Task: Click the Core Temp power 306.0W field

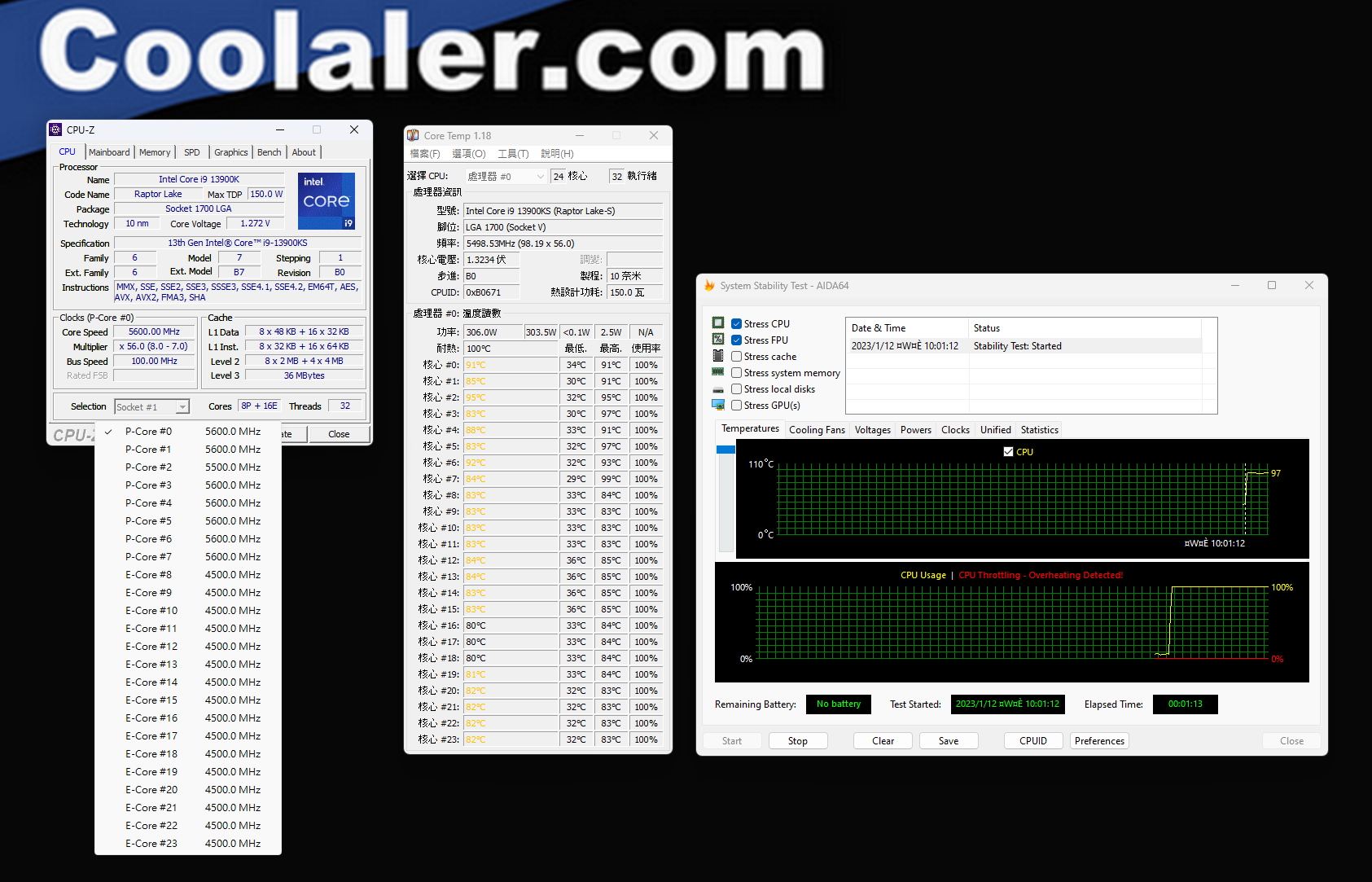Action: click(x=493, y=332)
